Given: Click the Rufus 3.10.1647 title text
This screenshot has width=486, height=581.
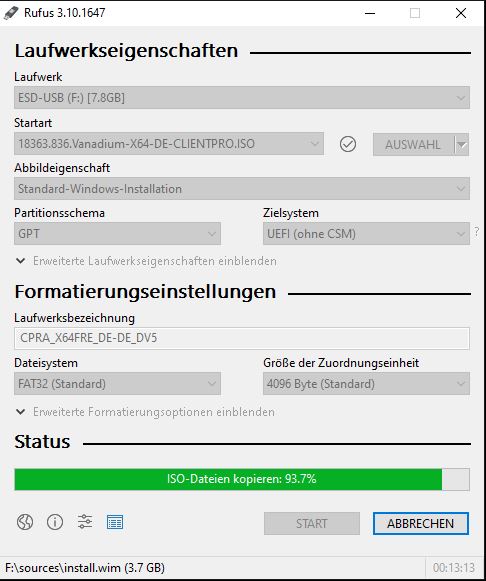Looking at the screenshot, I should coord(64,13).
